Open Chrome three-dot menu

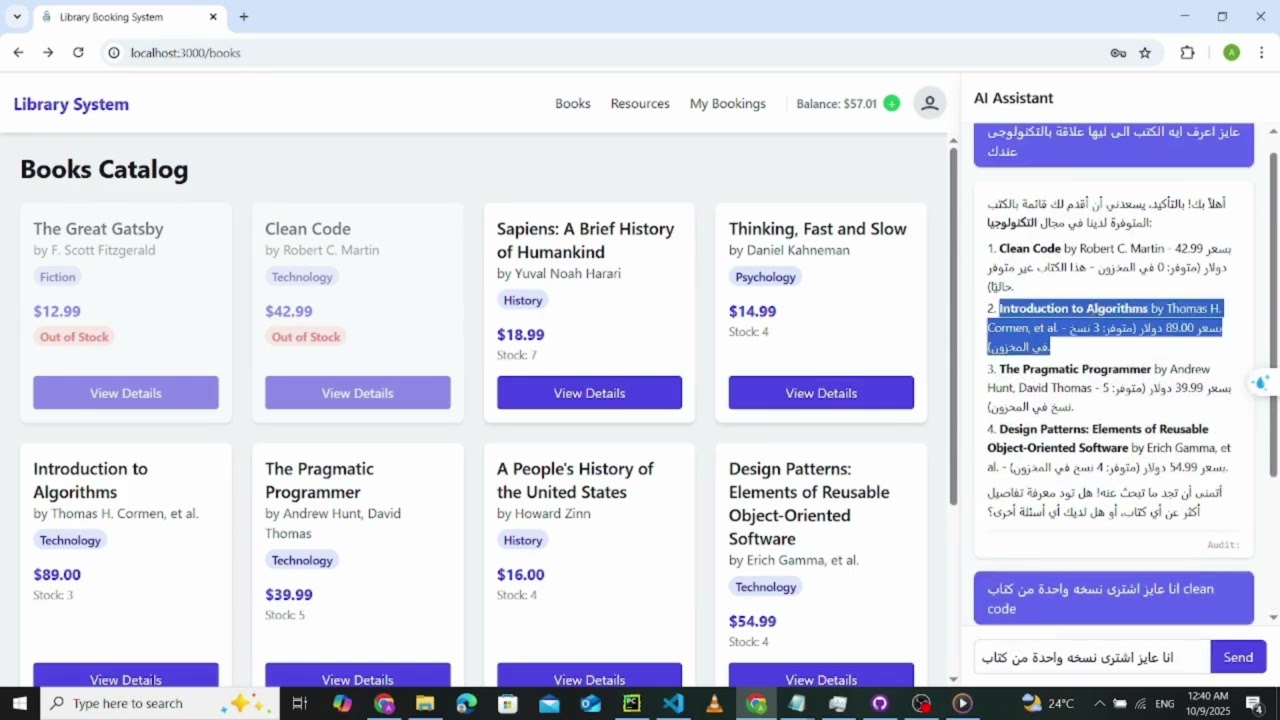coord(1261,53)
